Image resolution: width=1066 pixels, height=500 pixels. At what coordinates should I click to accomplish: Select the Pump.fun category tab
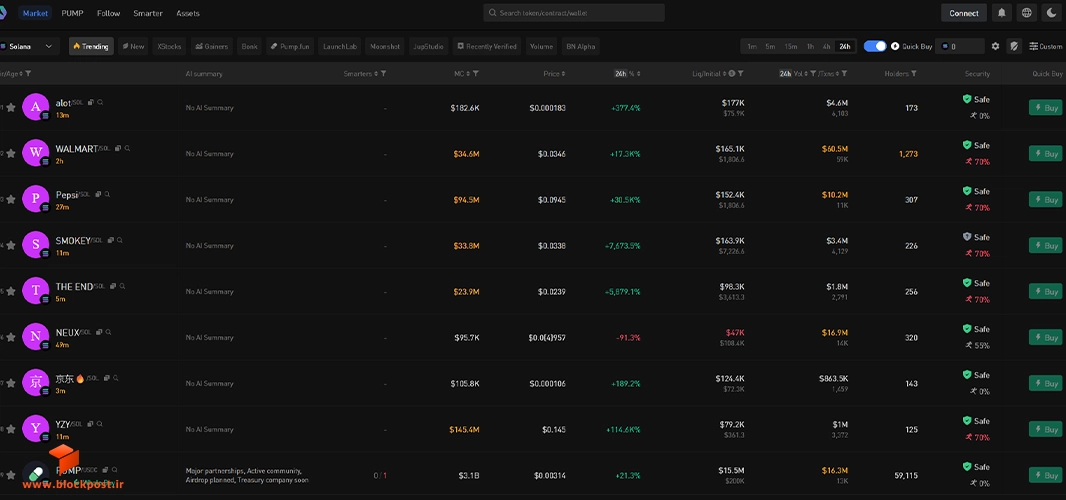(290, 46)
